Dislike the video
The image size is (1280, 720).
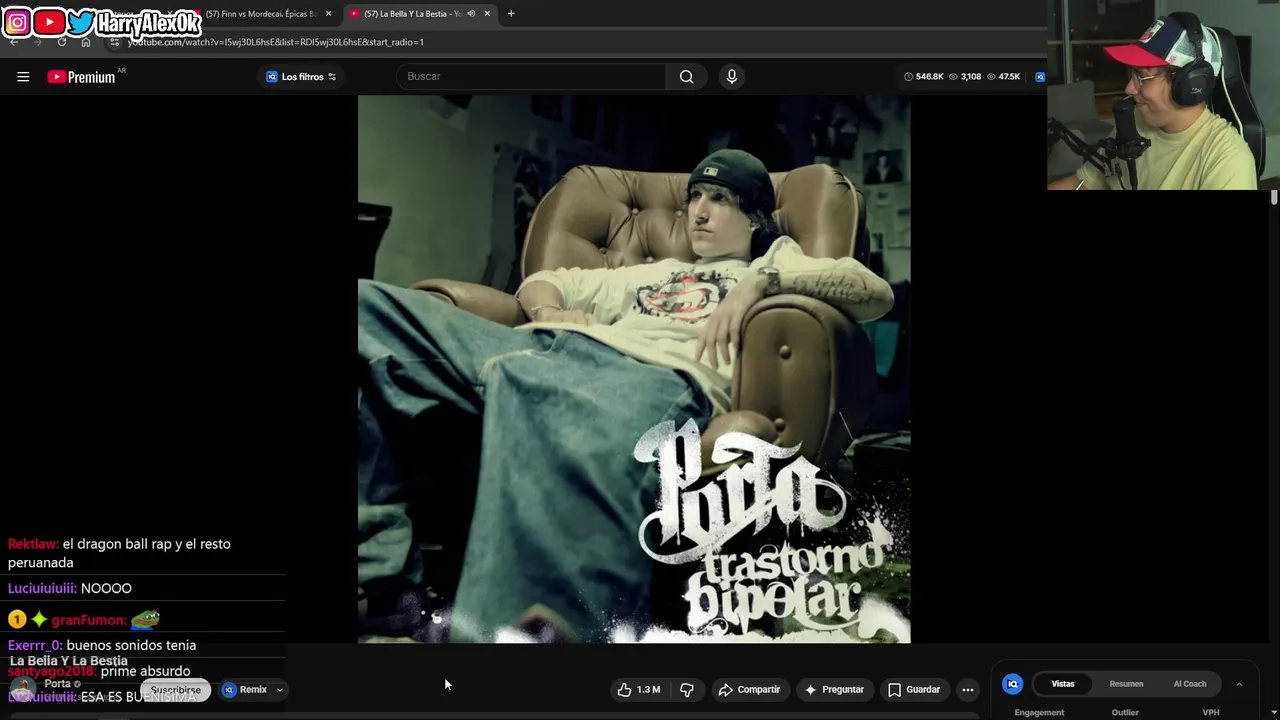click(687, 690)
